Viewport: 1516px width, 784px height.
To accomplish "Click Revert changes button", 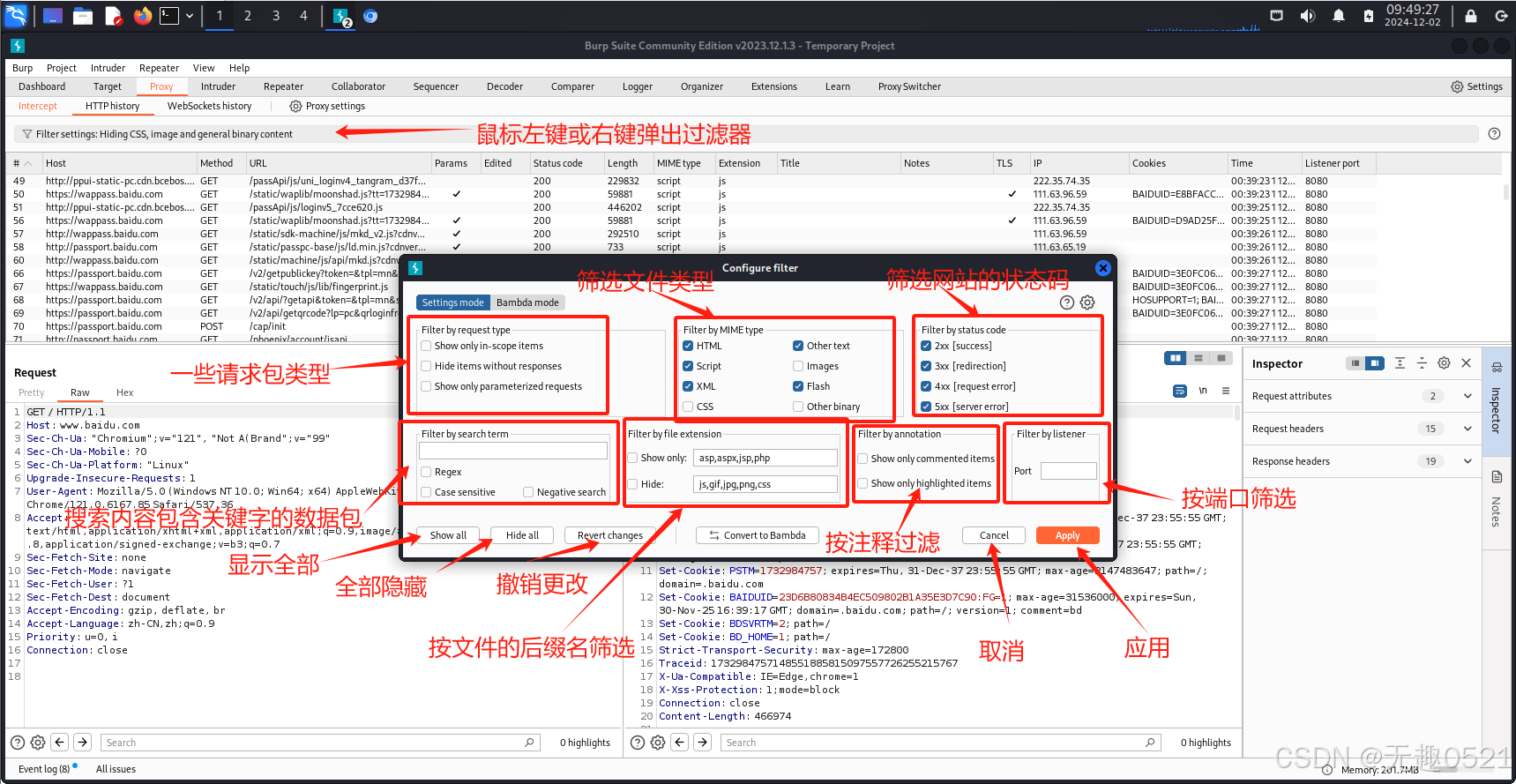I will (x=610, y=535).
